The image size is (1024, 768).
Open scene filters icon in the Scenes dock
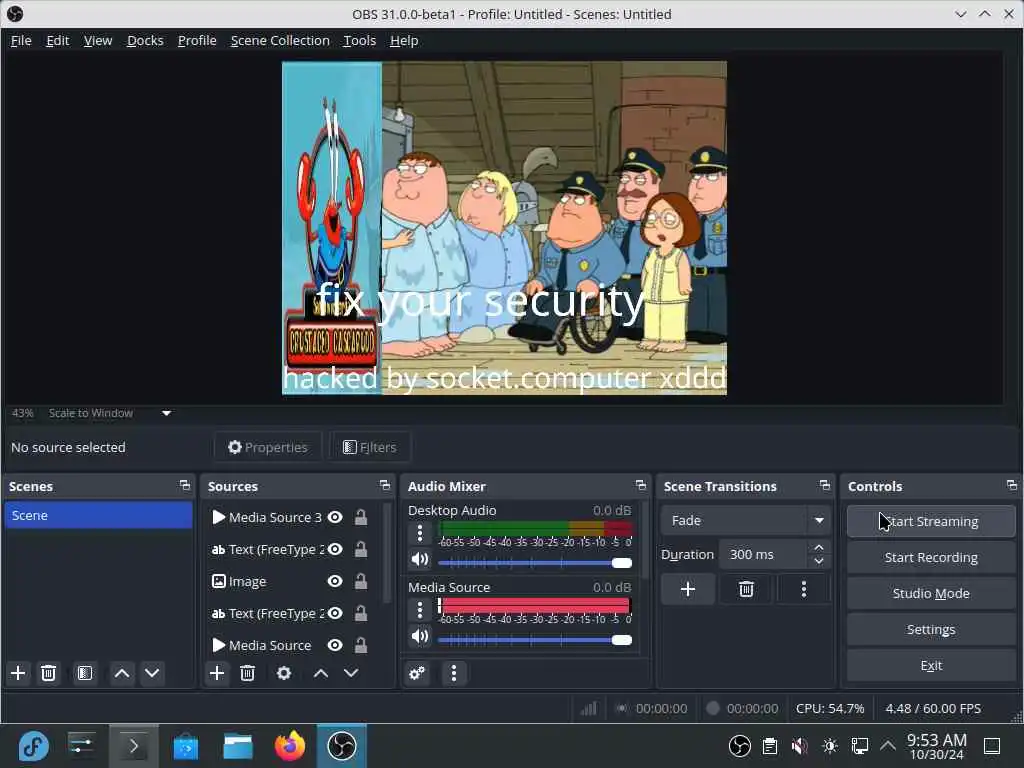click(x=85, y=673)
